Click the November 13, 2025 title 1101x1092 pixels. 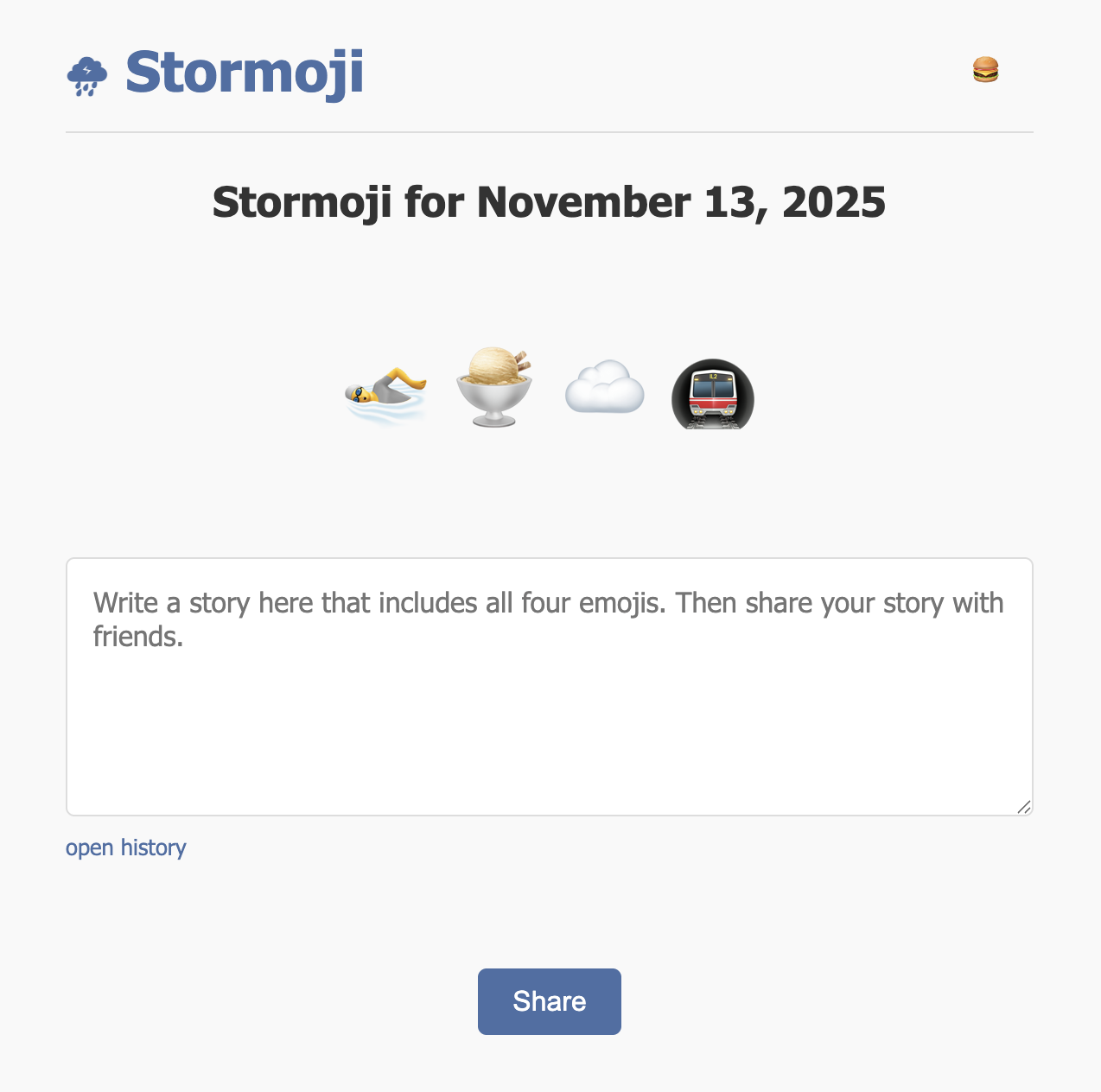[549, 202]
